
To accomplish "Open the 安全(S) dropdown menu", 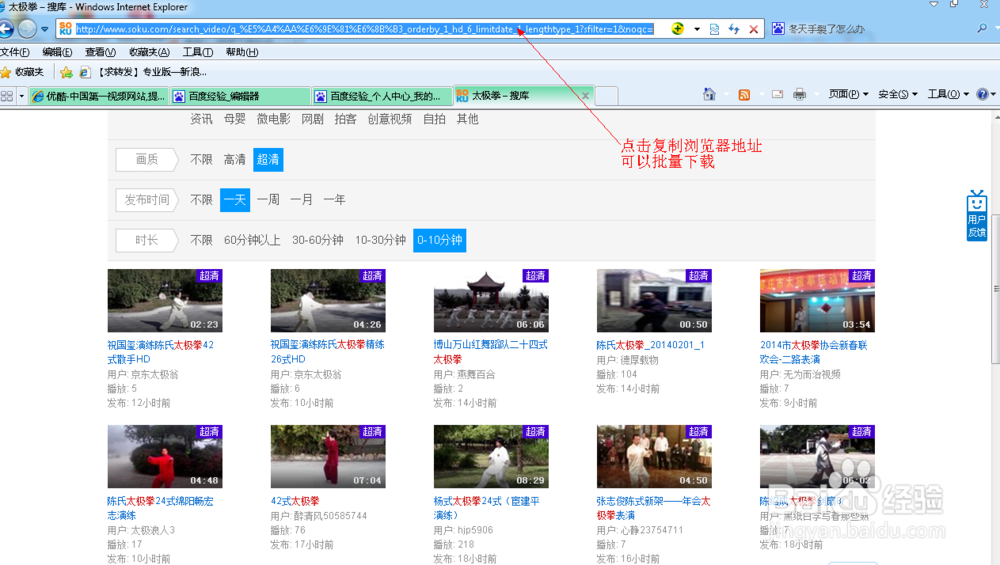I will pyautogui.click(x=898, y=94).
